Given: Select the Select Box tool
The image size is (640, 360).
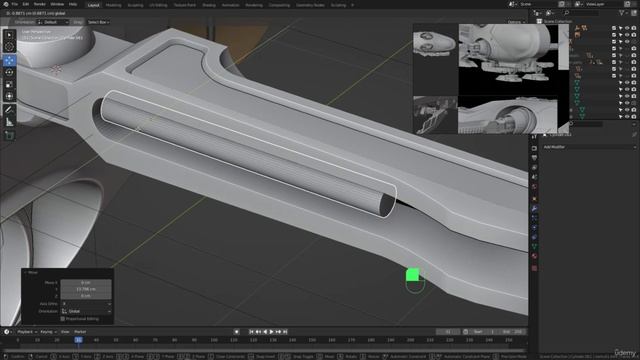Looking at the screenshot, I should point(9,35).
